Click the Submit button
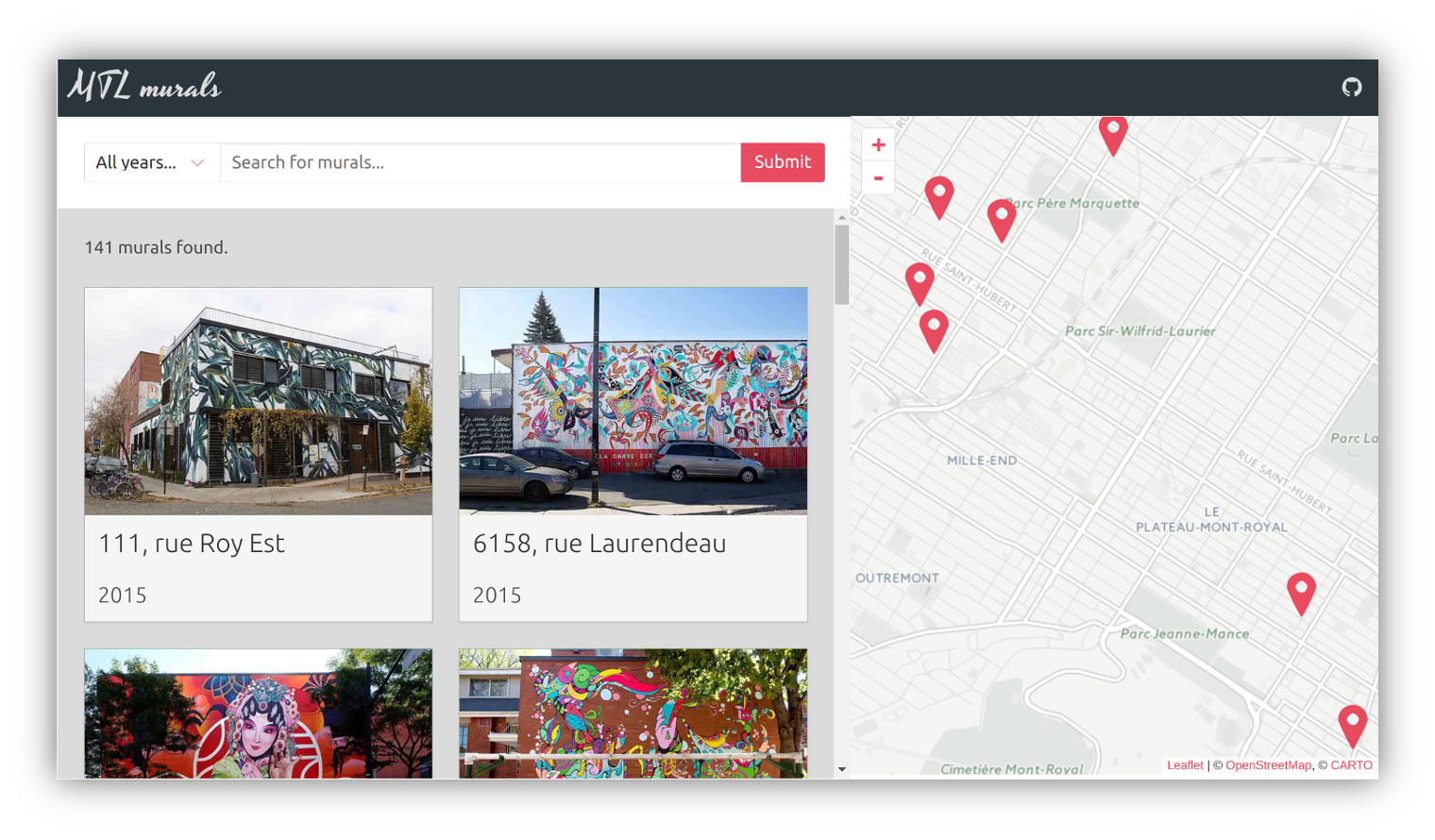 click(783, 162)
